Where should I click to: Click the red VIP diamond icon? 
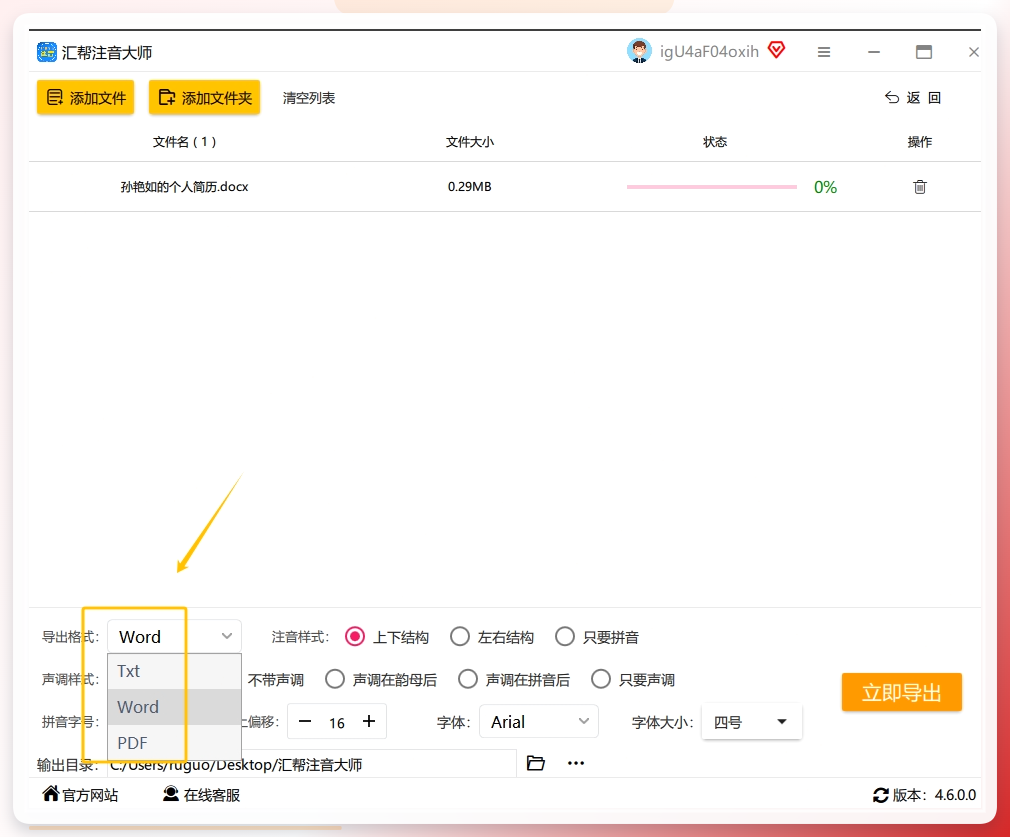tap(776, 50)
